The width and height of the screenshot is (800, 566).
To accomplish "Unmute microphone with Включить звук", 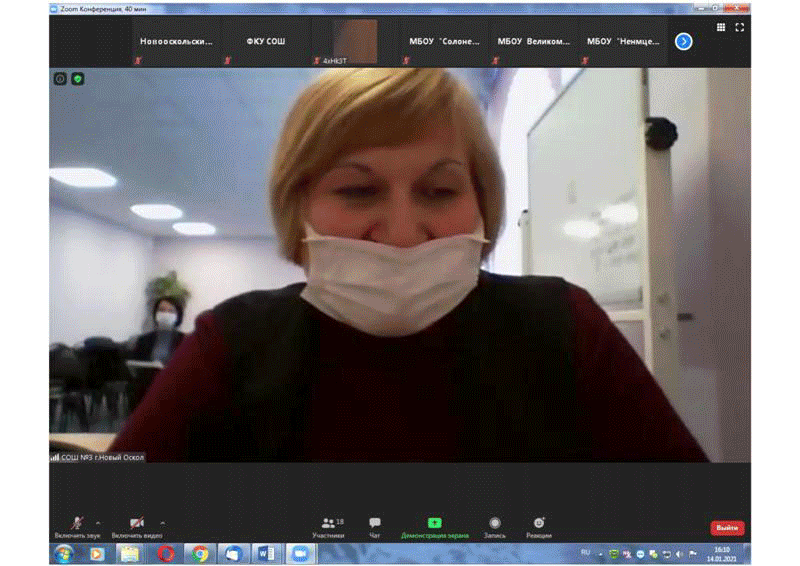I will point(77,526).
